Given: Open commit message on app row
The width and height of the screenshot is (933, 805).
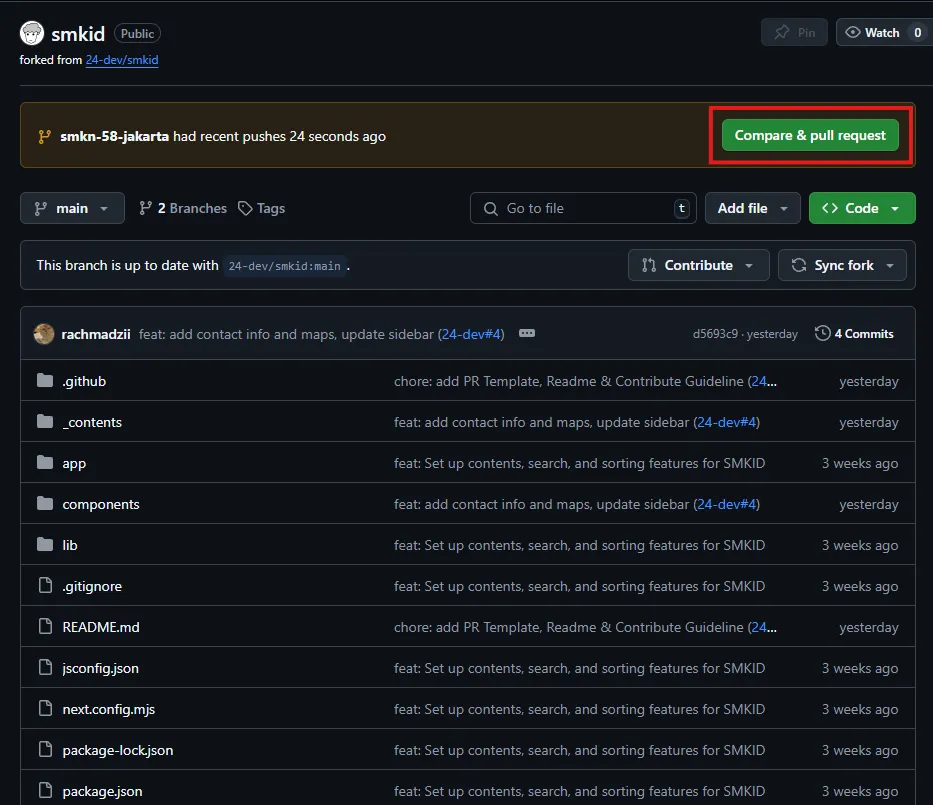Looking at the screenshot, I should point(580,463).
